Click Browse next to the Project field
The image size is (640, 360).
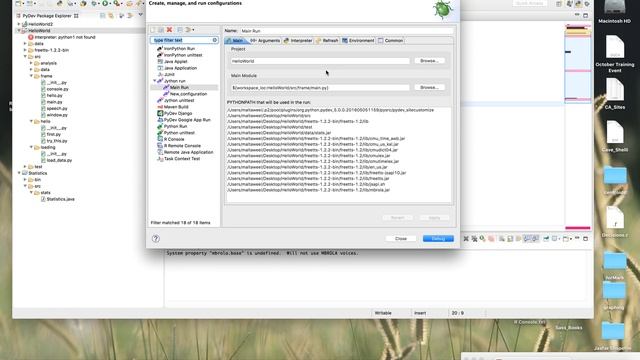pyautogui.click(x=429, y=61)
